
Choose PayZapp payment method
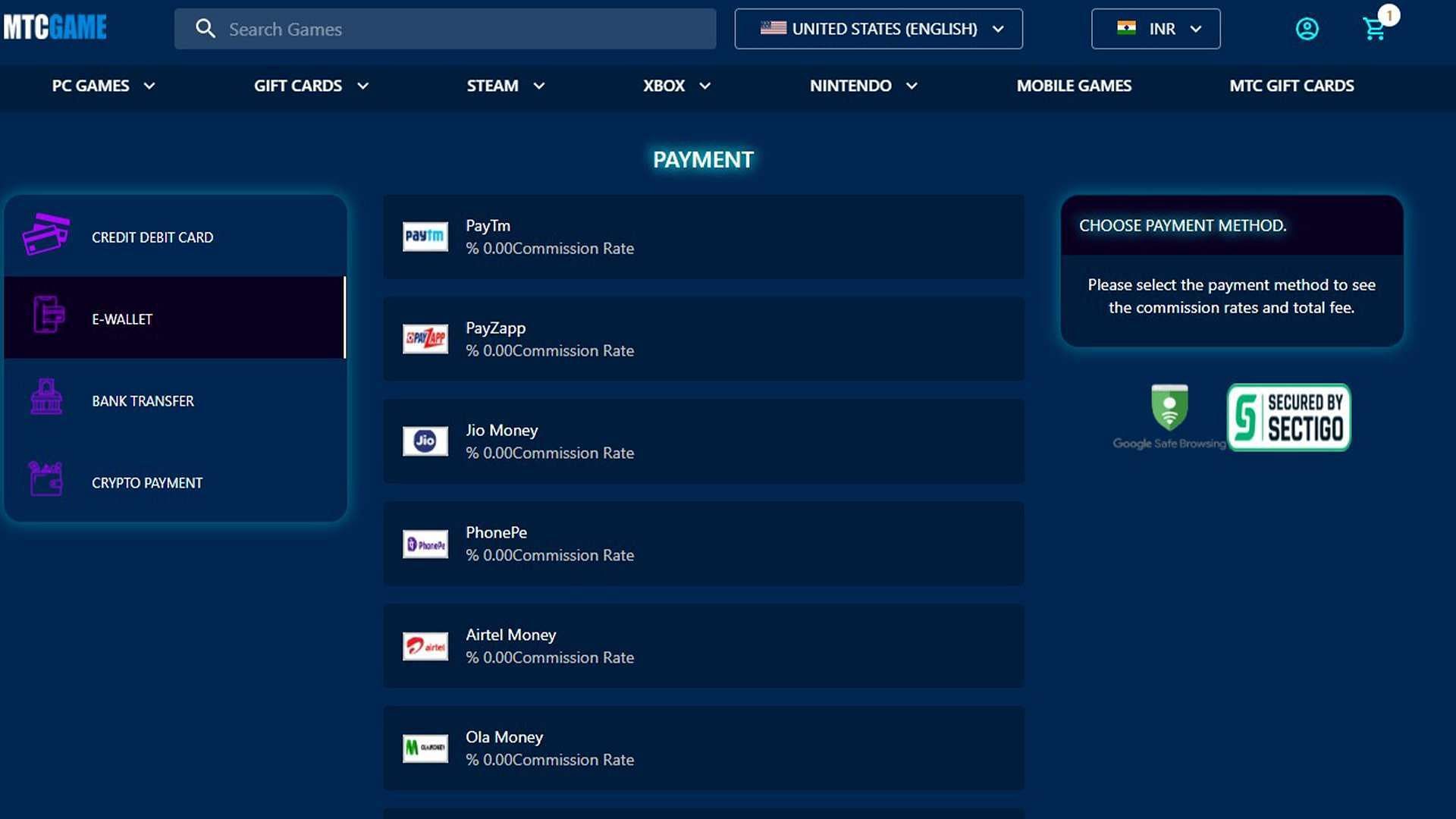[x=703, y=339]
